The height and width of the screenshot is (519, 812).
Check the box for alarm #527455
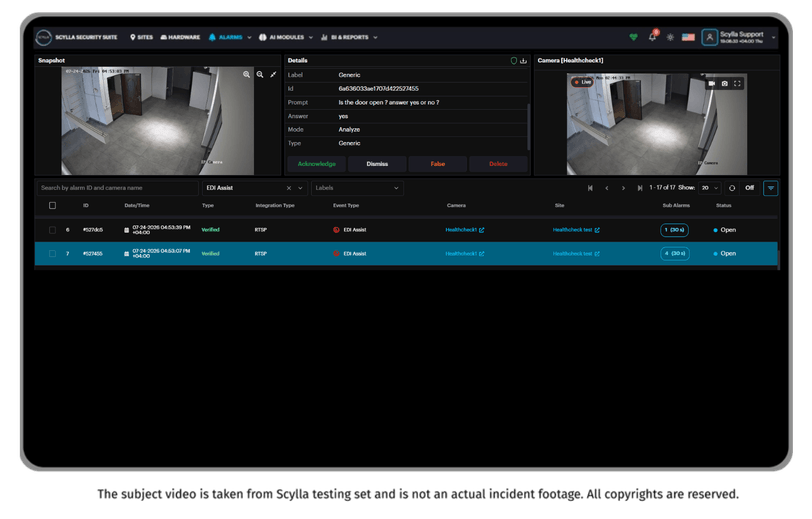[x=52, y=254]
